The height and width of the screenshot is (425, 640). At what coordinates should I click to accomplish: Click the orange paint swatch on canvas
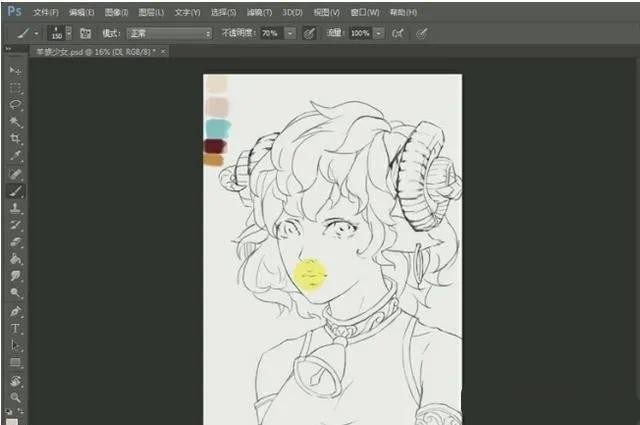213,160
